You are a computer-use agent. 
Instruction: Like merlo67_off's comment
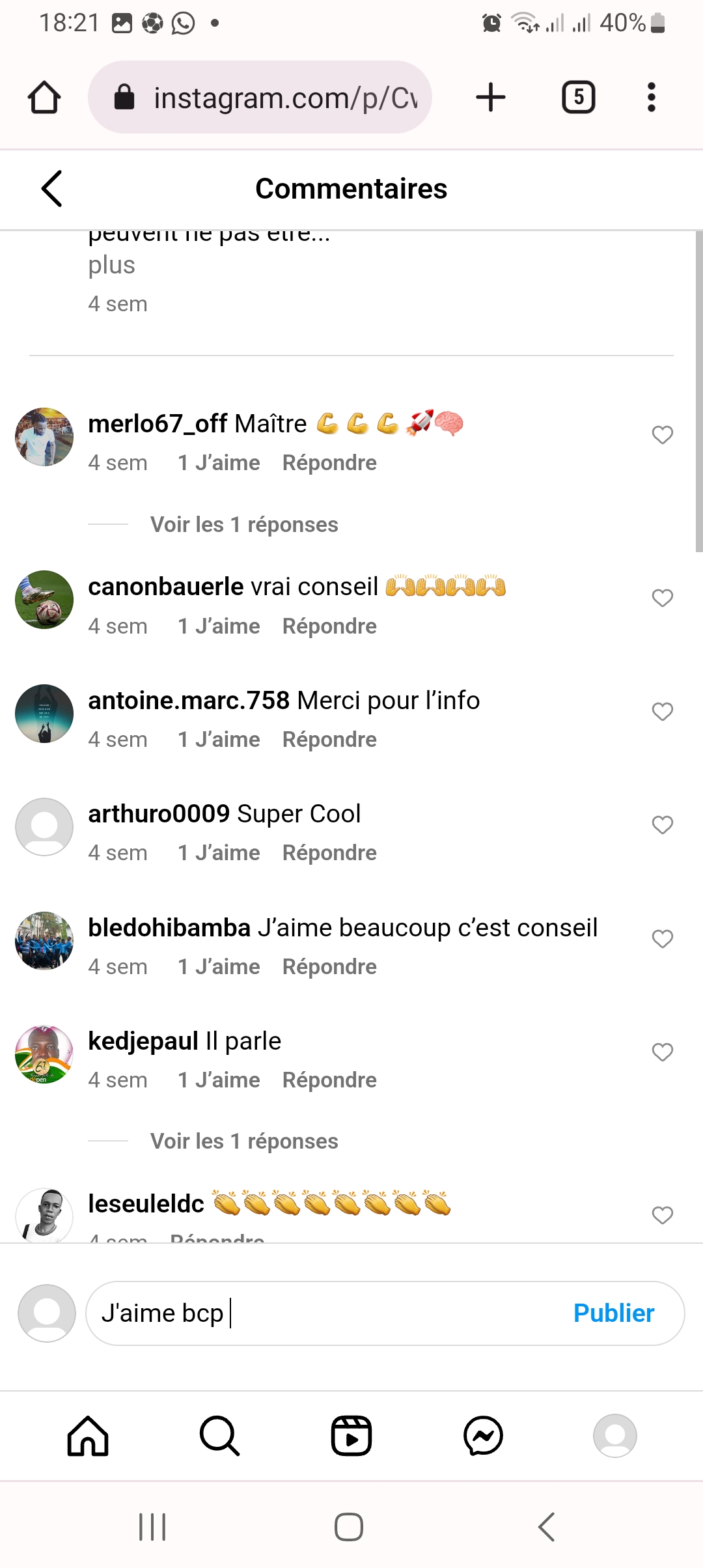tap(662, 435)
